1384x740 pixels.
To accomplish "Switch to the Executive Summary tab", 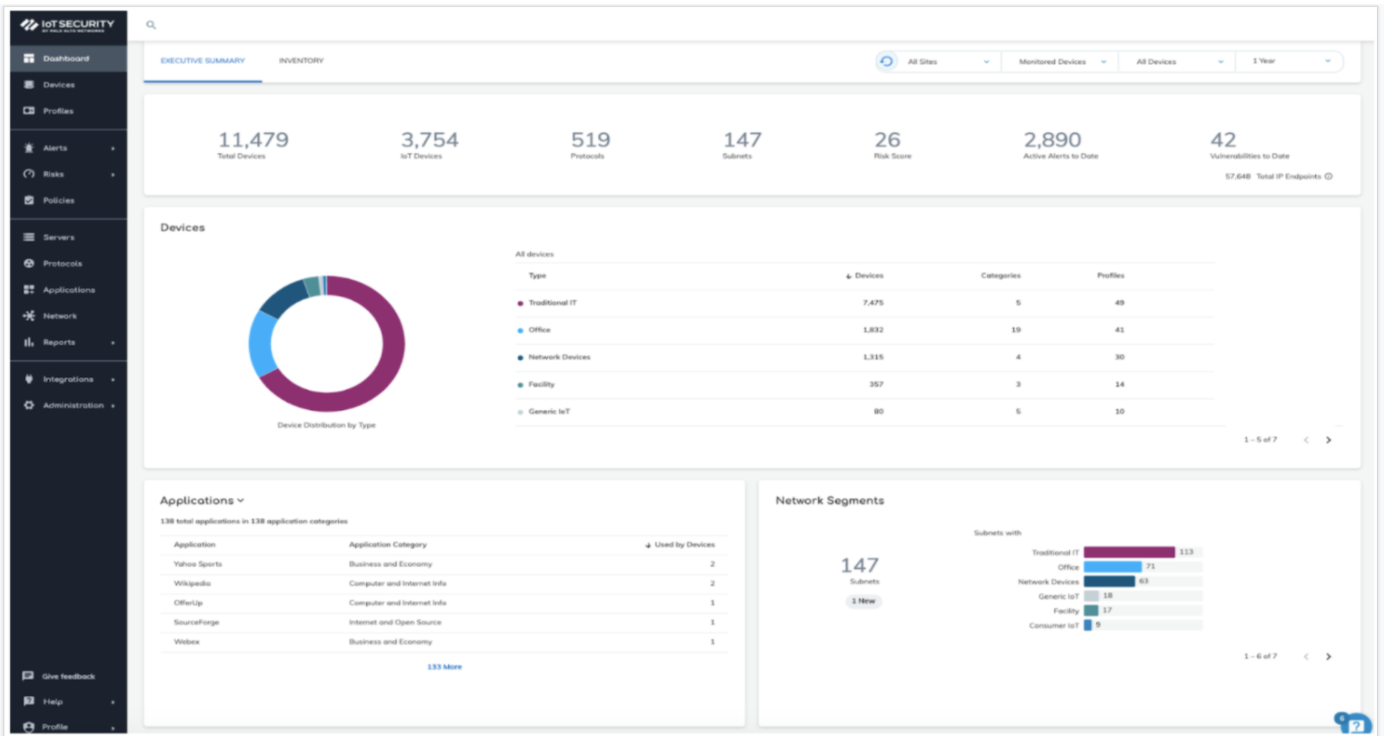I will pyautogui.click(x=203, y=61).
